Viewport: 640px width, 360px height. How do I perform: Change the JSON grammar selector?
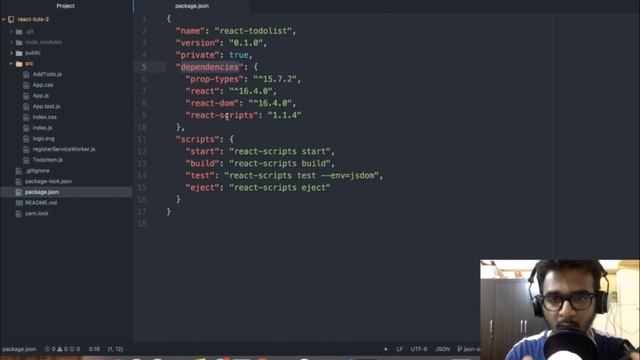(442, 349)
